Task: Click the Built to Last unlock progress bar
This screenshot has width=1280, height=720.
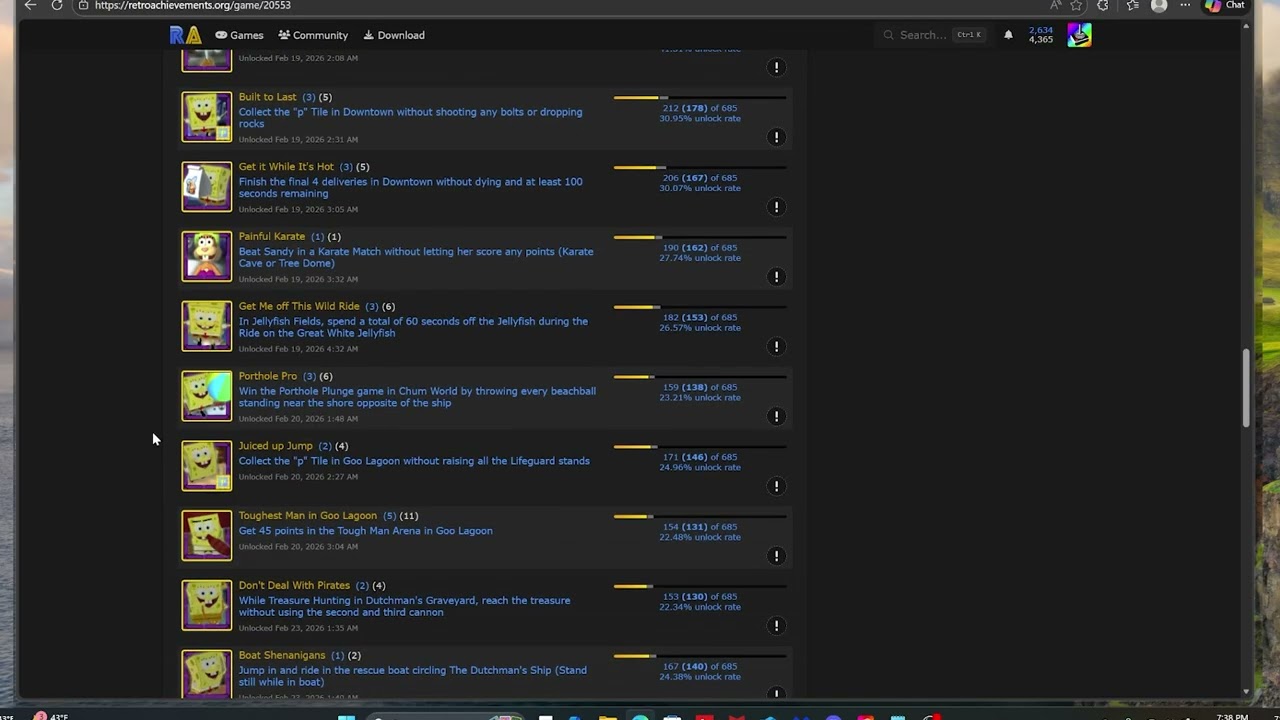Action: pos(700,98)
